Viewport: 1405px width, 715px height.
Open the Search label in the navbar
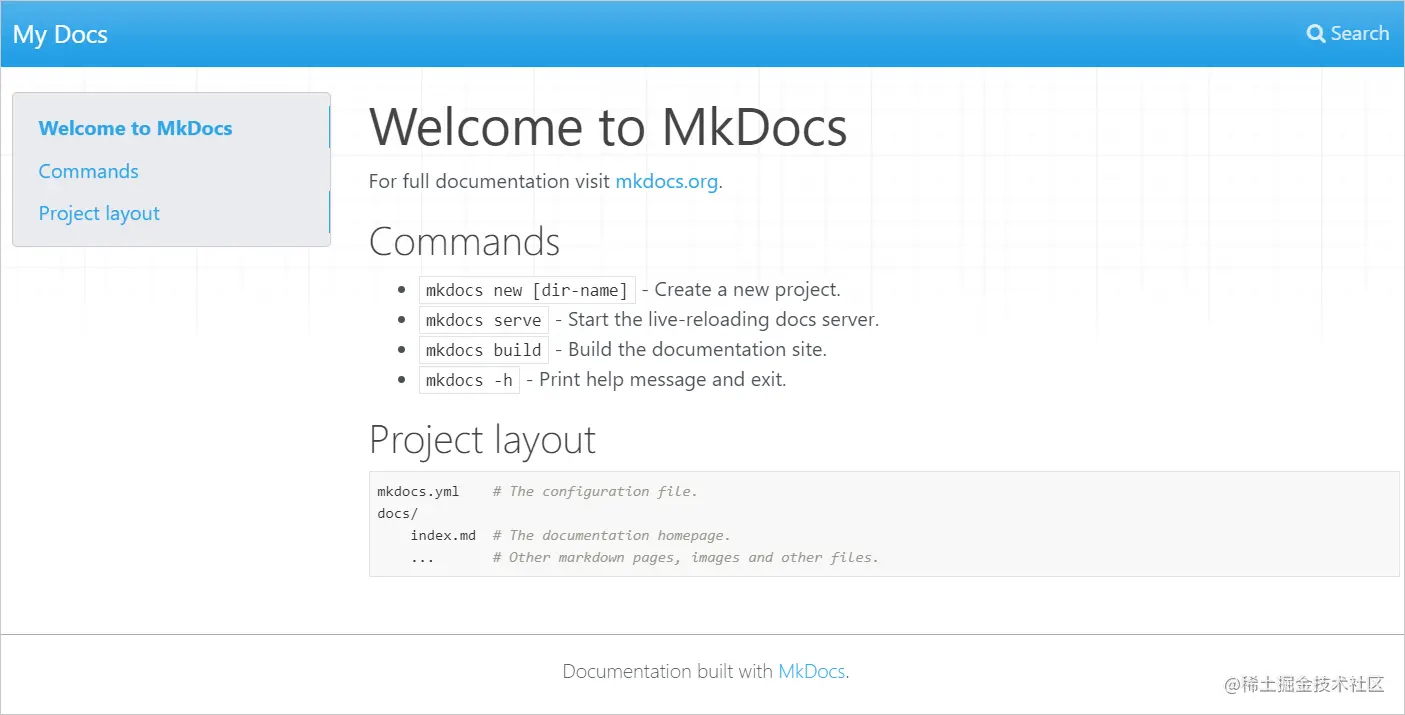click(x=1359, y=33)
